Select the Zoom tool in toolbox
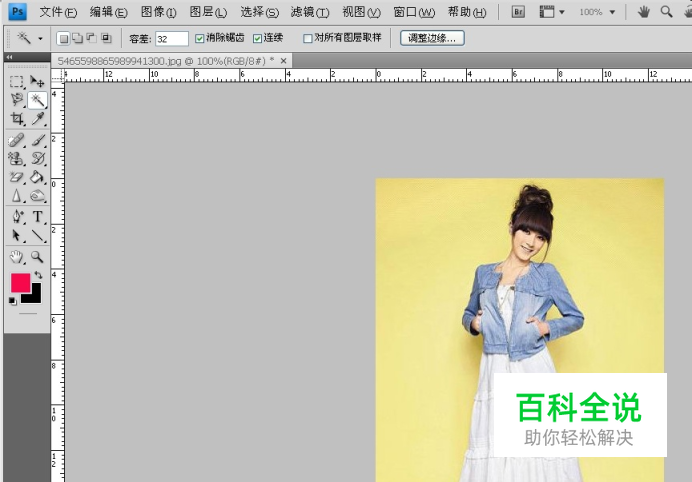Viewport: 692px width, 482px height. pyautogui.click(x=38, y=256)
